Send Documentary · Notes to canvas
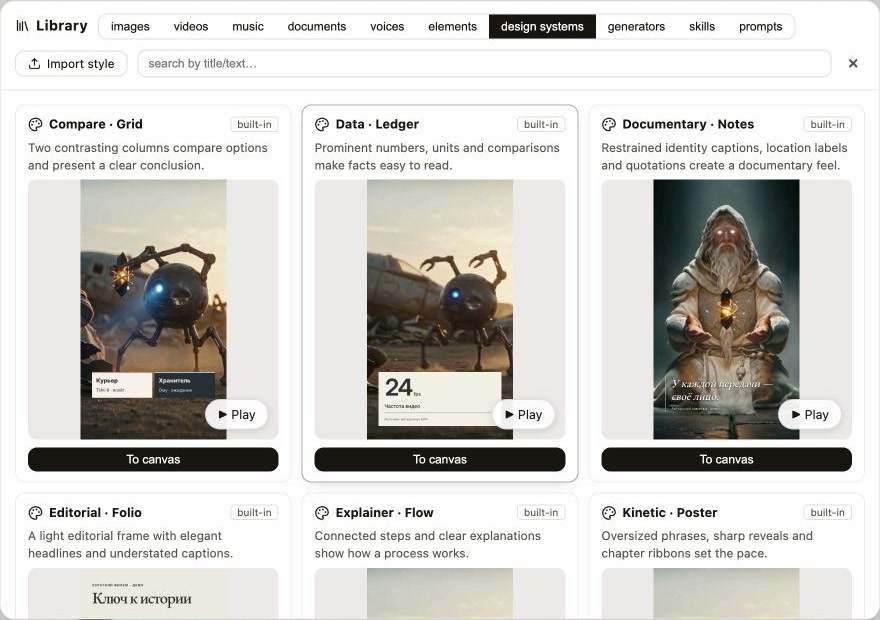Screen dimensions: 880x620 click(x=727, y=460)
